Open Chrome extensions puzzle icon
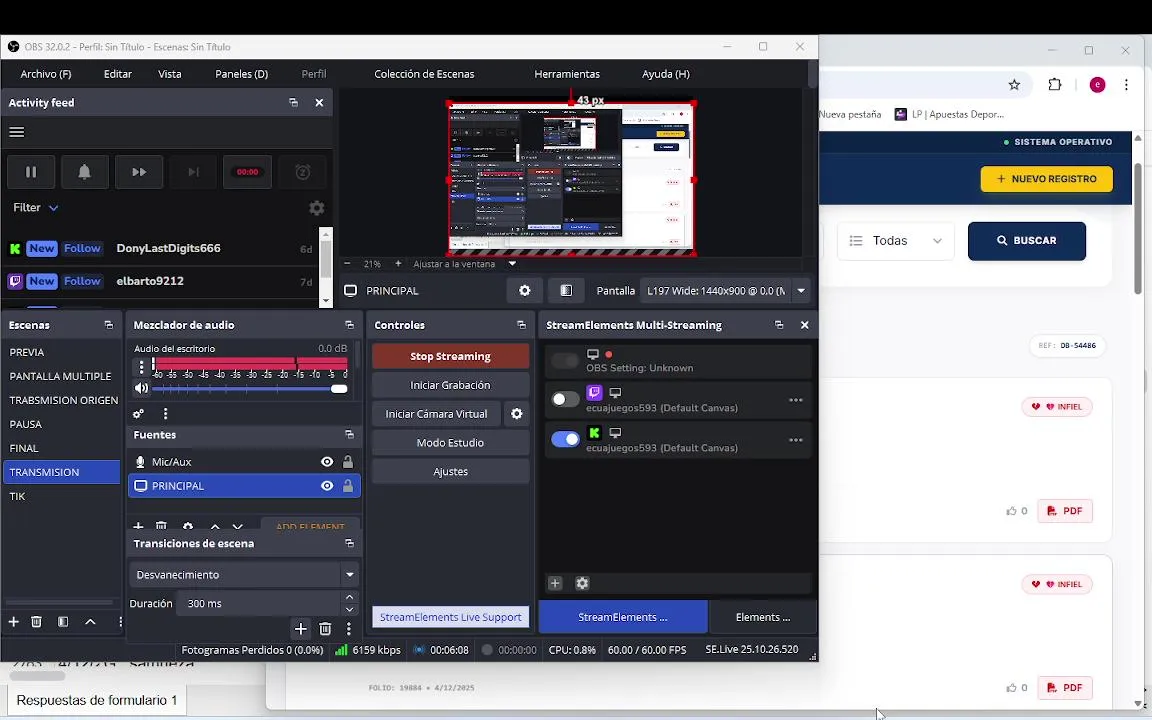The width and height of the screenshot is (1152, 720). click(1055, 84)
